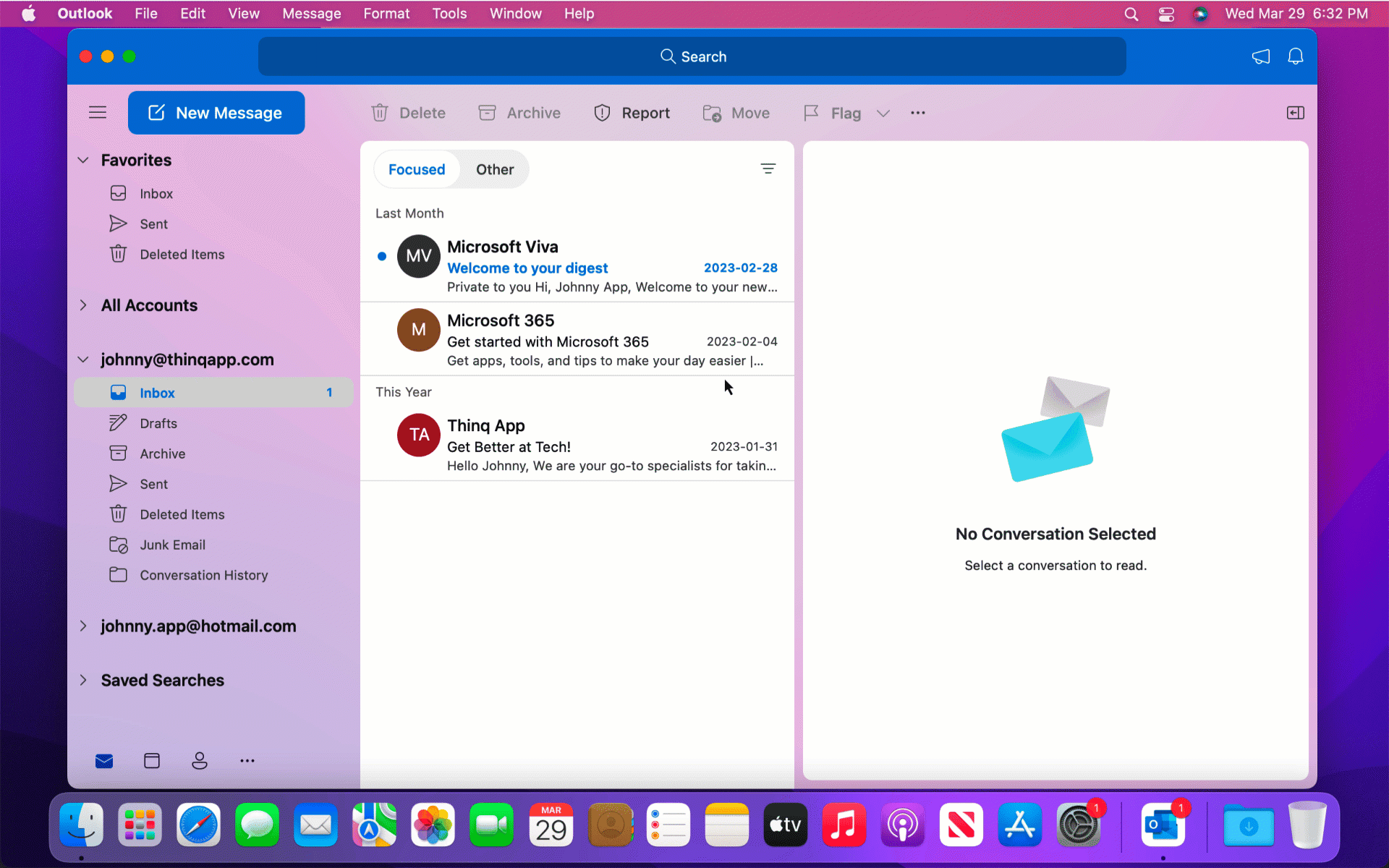This screenshot has width=1389, height=868.
Task: Switch to the Focused tab
Action: point(417,169)
